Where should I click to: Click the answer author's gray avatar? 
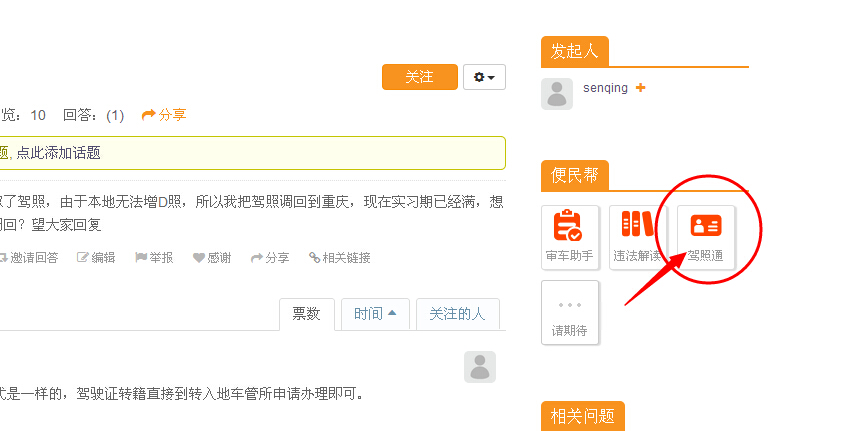(x=480, y=367)
